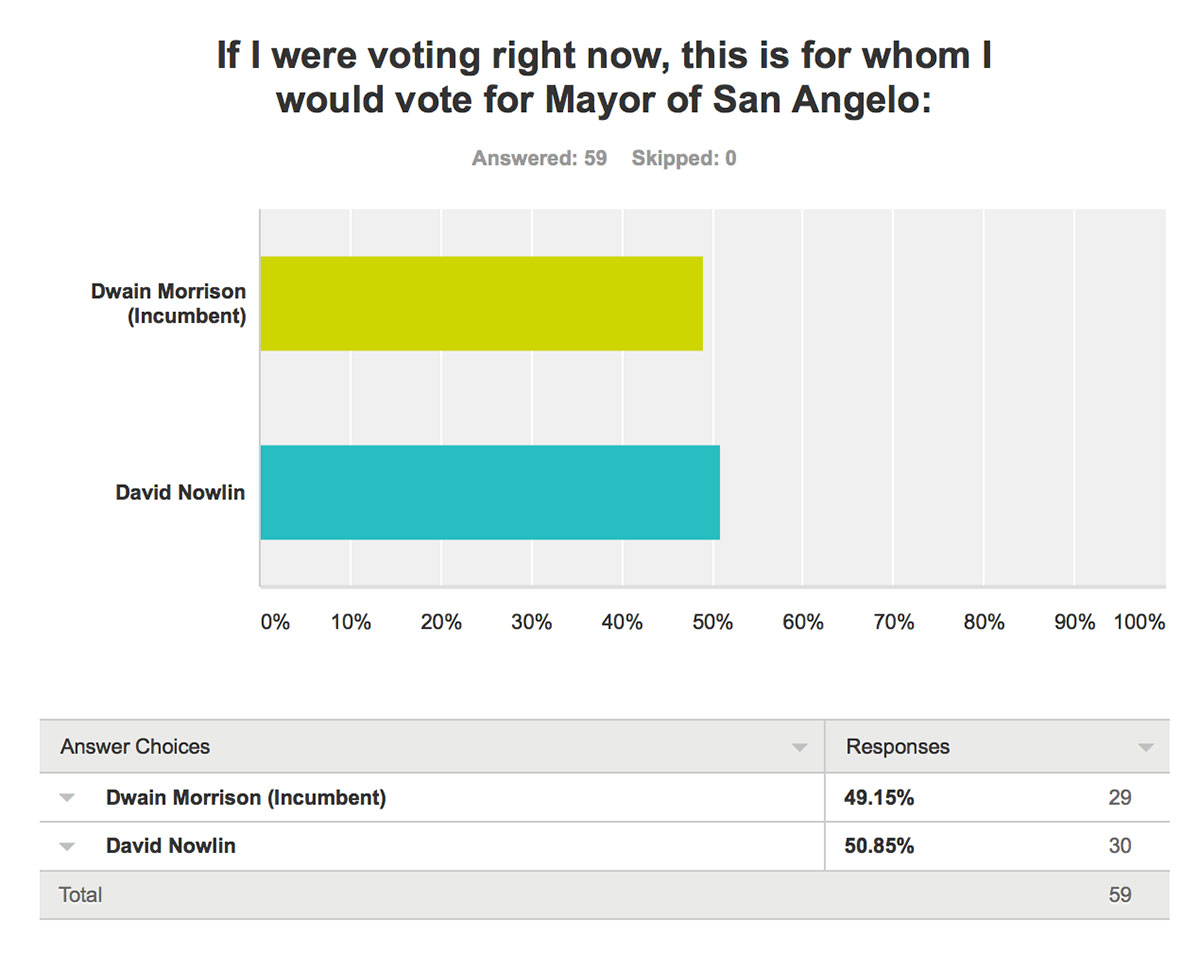
Task: Select the Dwain Morrison (Incumbent) axis label
Action: [167, 304]
